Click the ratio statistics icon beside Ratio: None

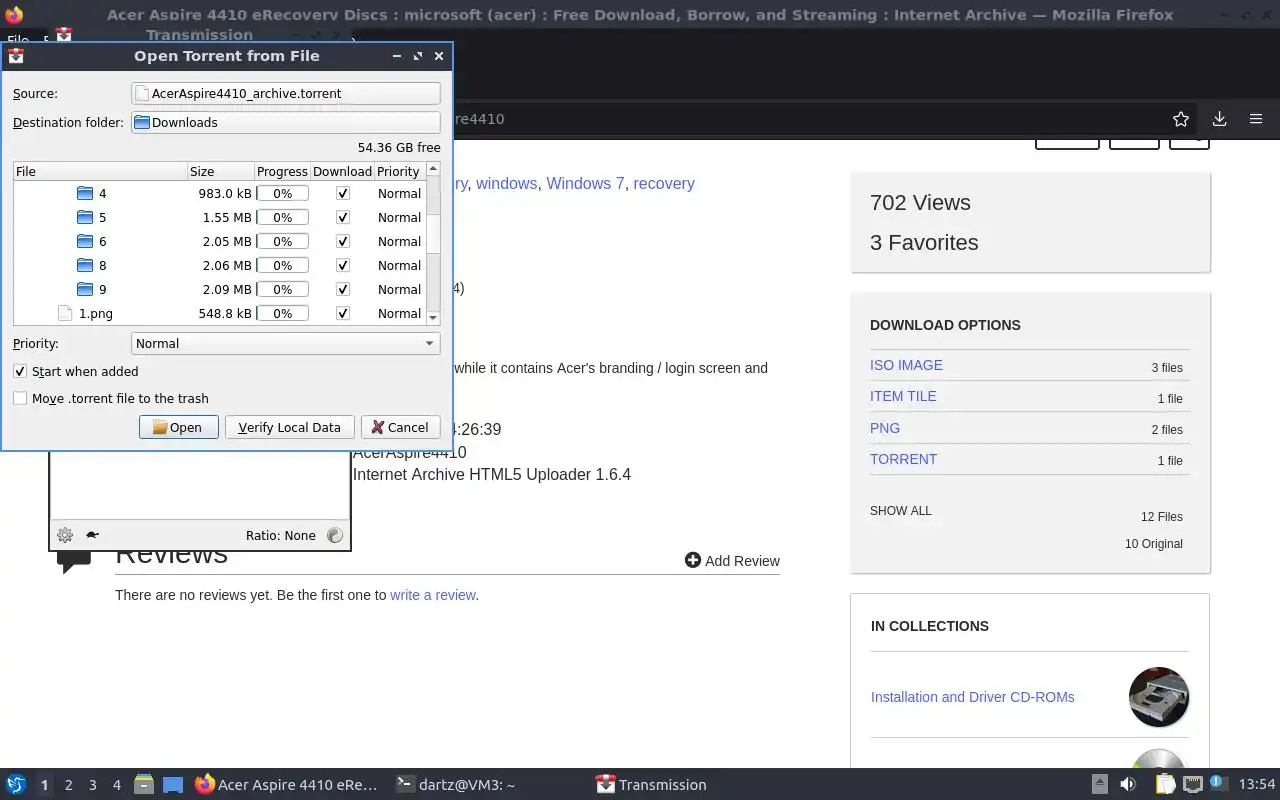coord(335,535)
